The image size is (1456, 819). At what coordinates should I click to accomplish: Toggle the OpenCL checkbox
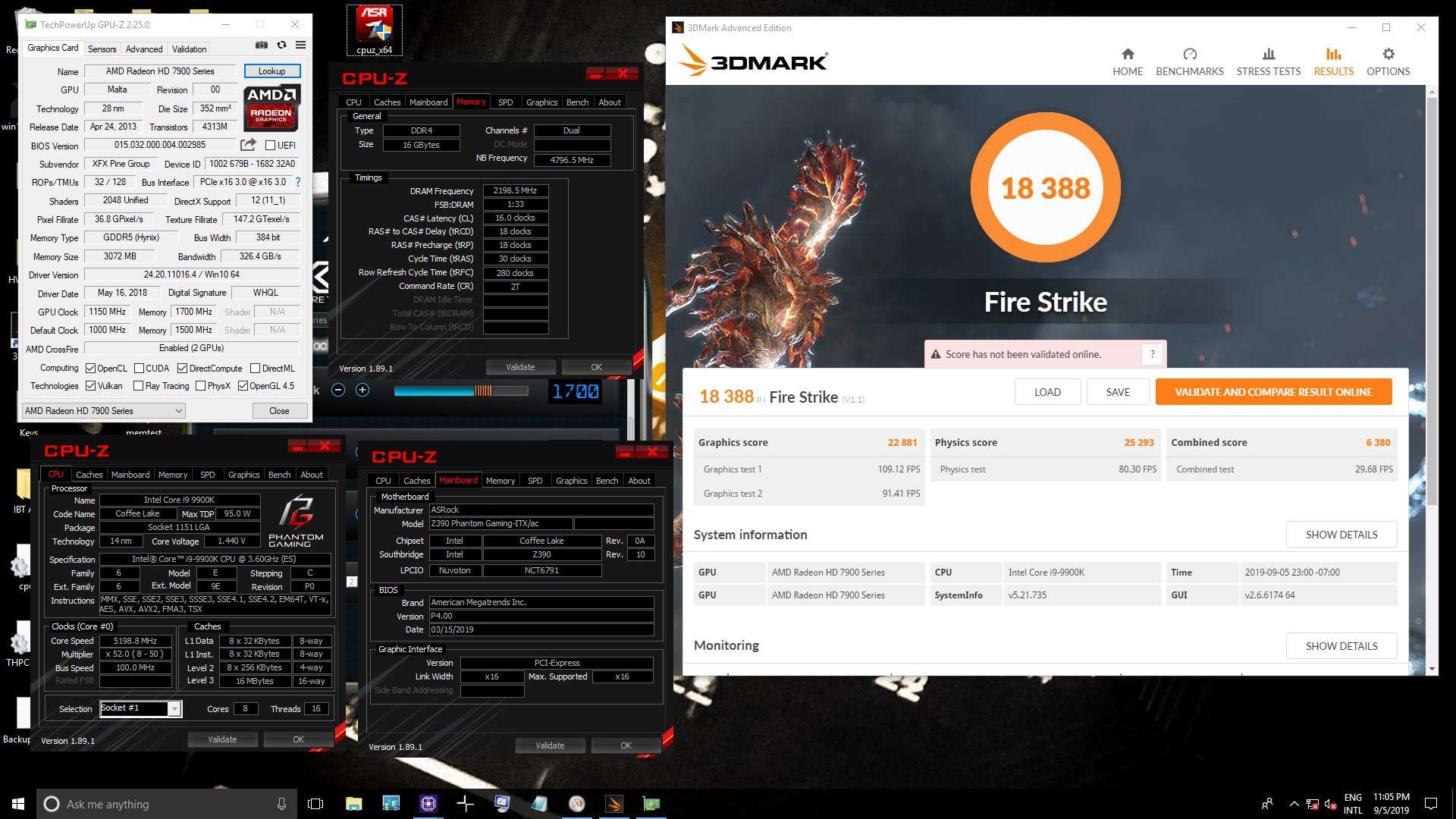pyautogui.click(x=90, y=369)
